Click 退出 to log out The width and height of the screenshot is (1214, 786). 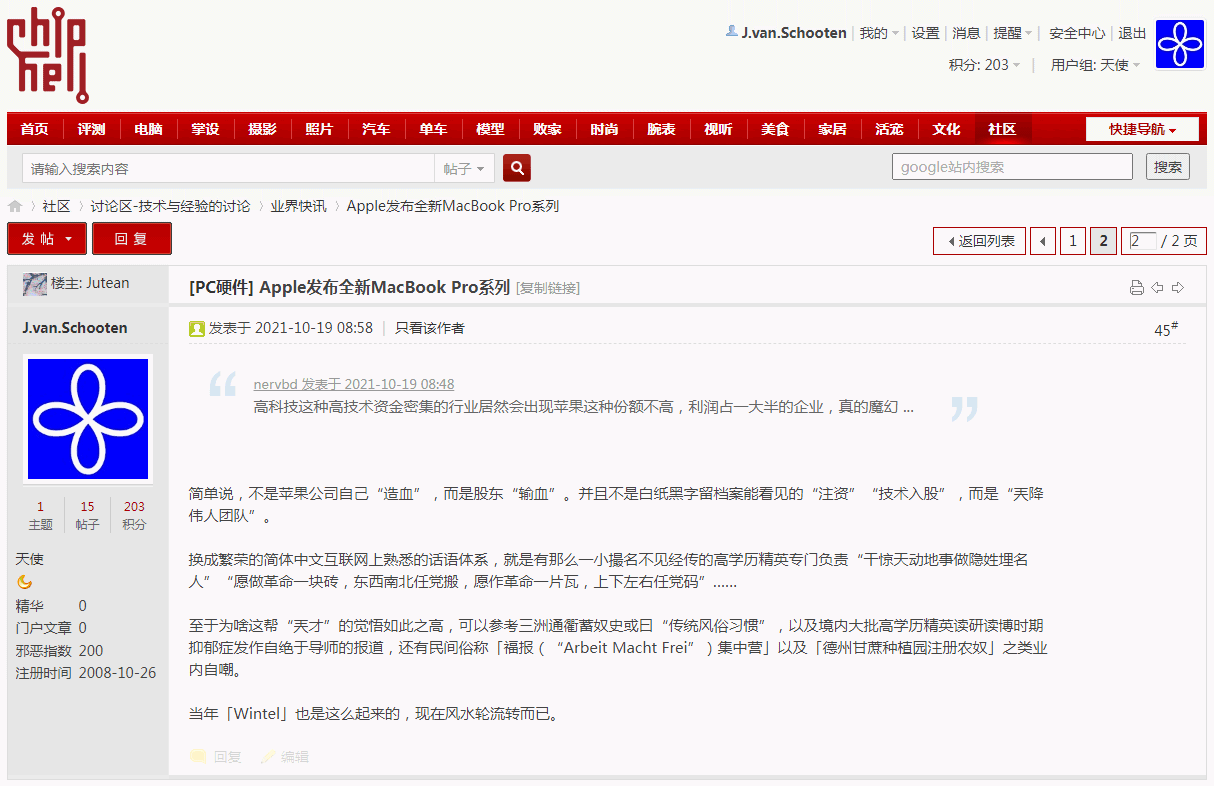pyautogui.click(x=1132, y=33)
